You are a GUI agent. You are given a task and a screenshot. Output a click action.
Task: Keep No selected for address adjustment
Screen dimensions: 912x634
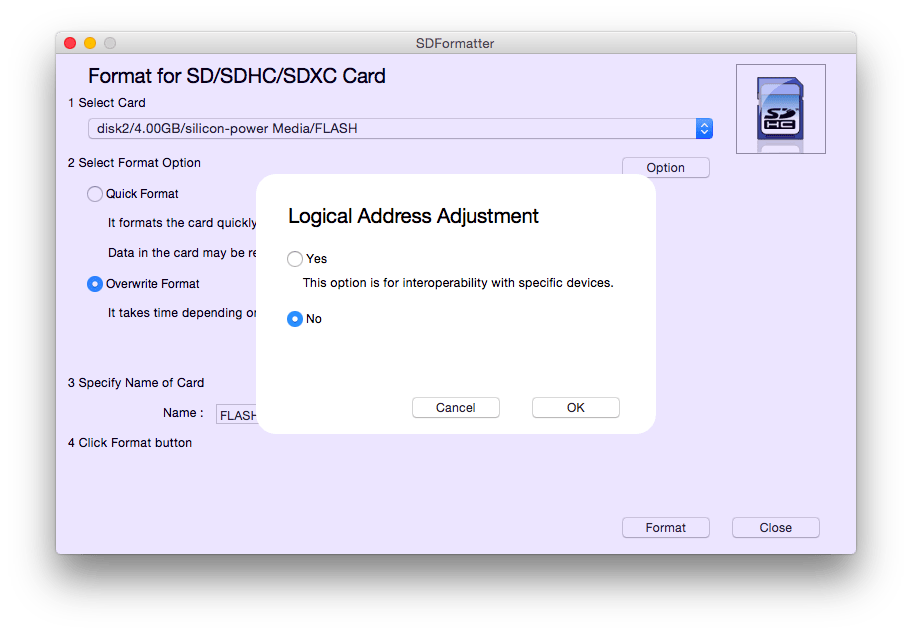(295, 318)
